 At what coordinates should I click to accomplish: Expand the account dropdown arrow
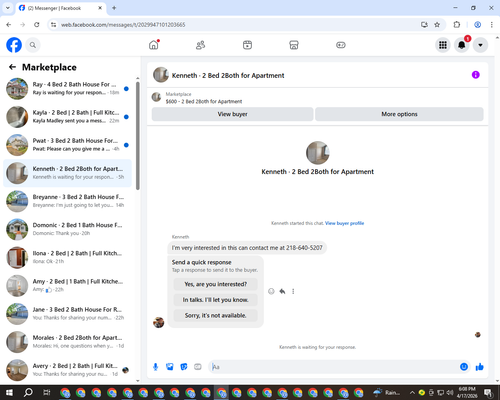click(480, 45)
